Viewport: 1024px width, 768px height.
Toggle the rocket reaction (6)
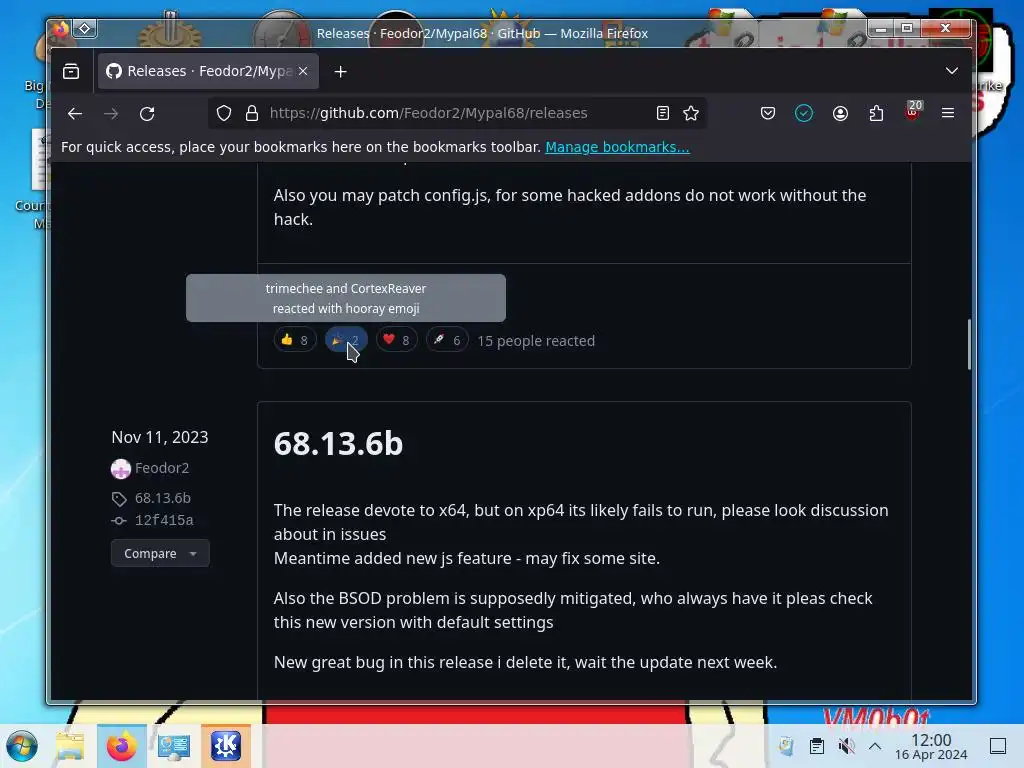point(447,340)
